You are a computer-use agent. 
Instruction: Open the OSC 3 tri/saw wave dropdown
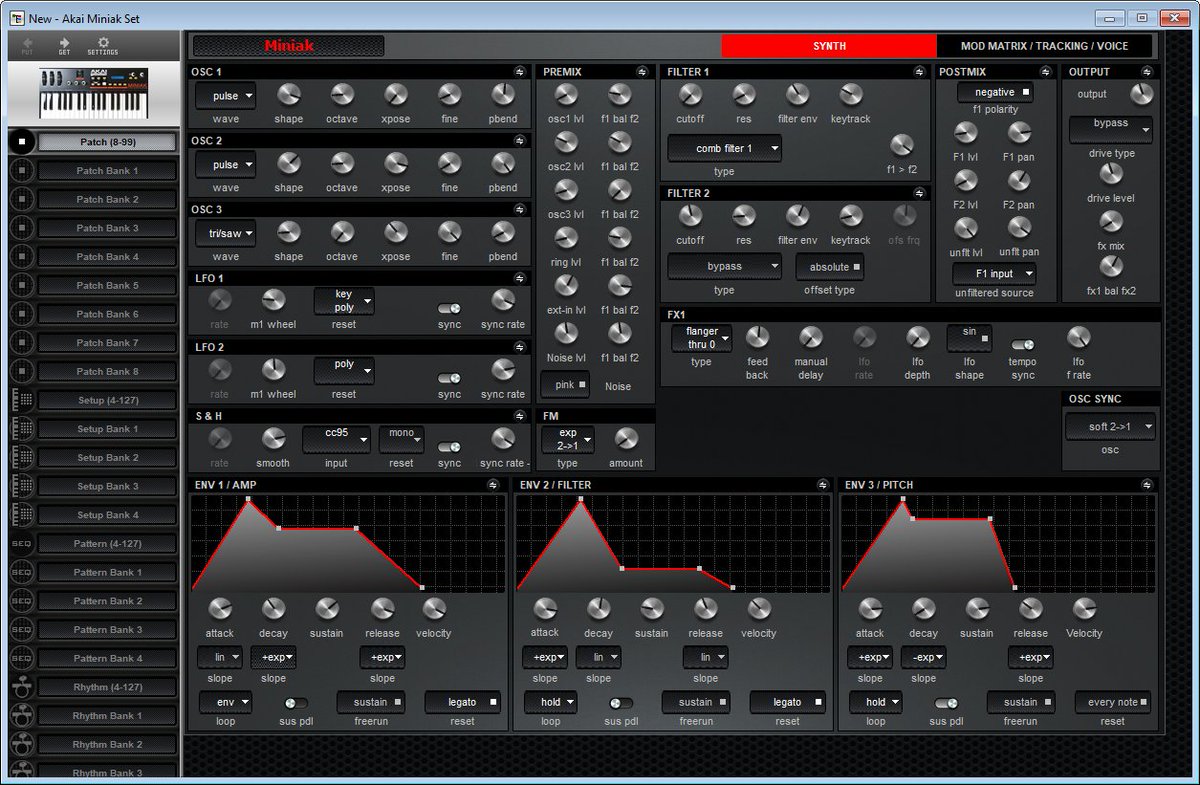[x=226, y=233]
